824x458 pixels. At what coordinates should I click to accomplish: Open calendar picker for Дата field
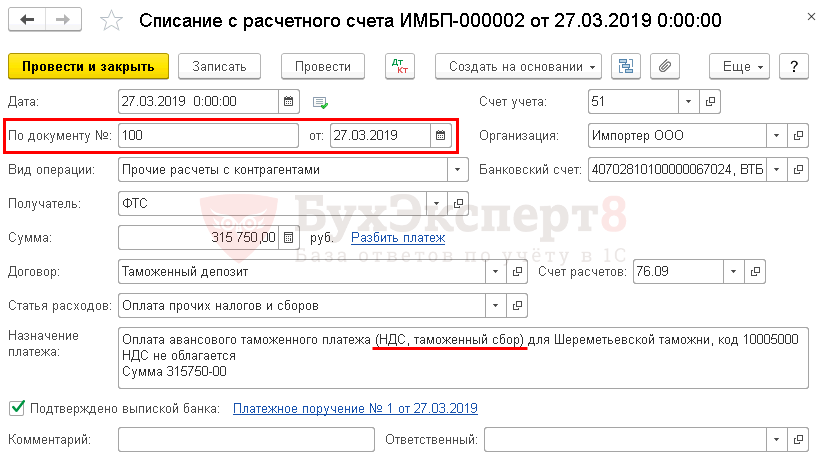tap(288, 101)
